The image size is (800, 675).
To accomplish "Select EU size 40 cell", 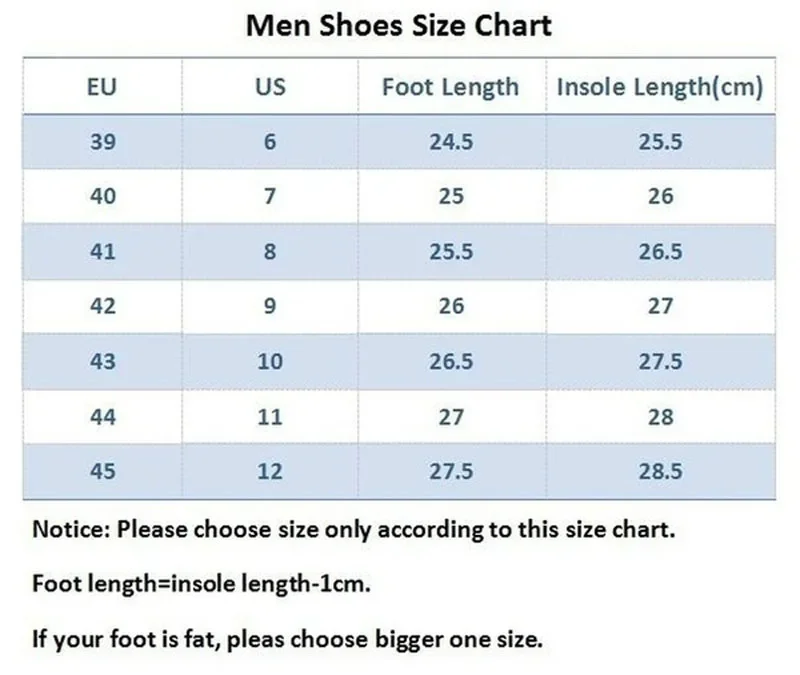I will tap(103, 196).
